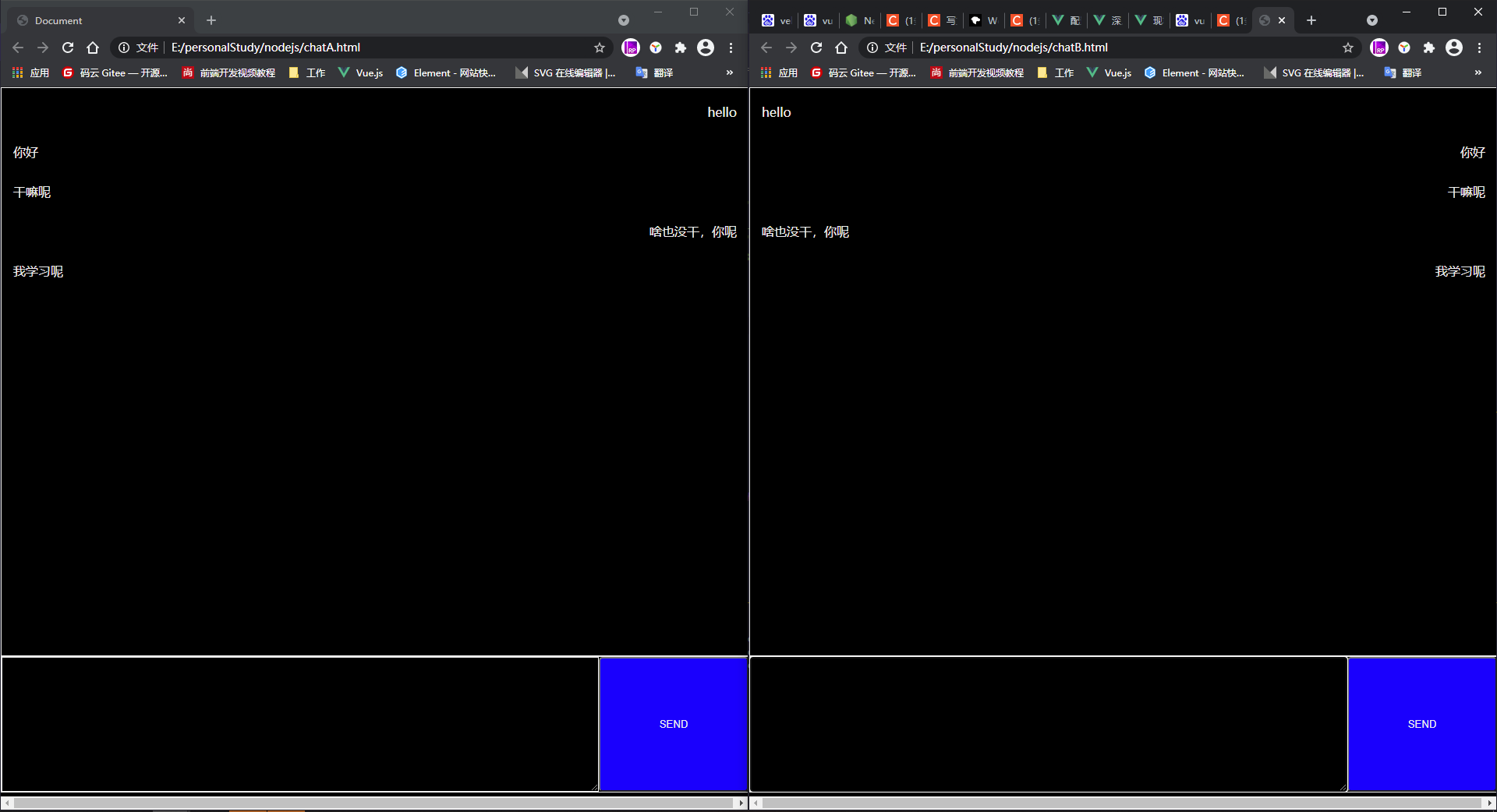Click left scroll arrow in chatB window
This screenshot has height=812, width=1497.
tap(756, 803)
